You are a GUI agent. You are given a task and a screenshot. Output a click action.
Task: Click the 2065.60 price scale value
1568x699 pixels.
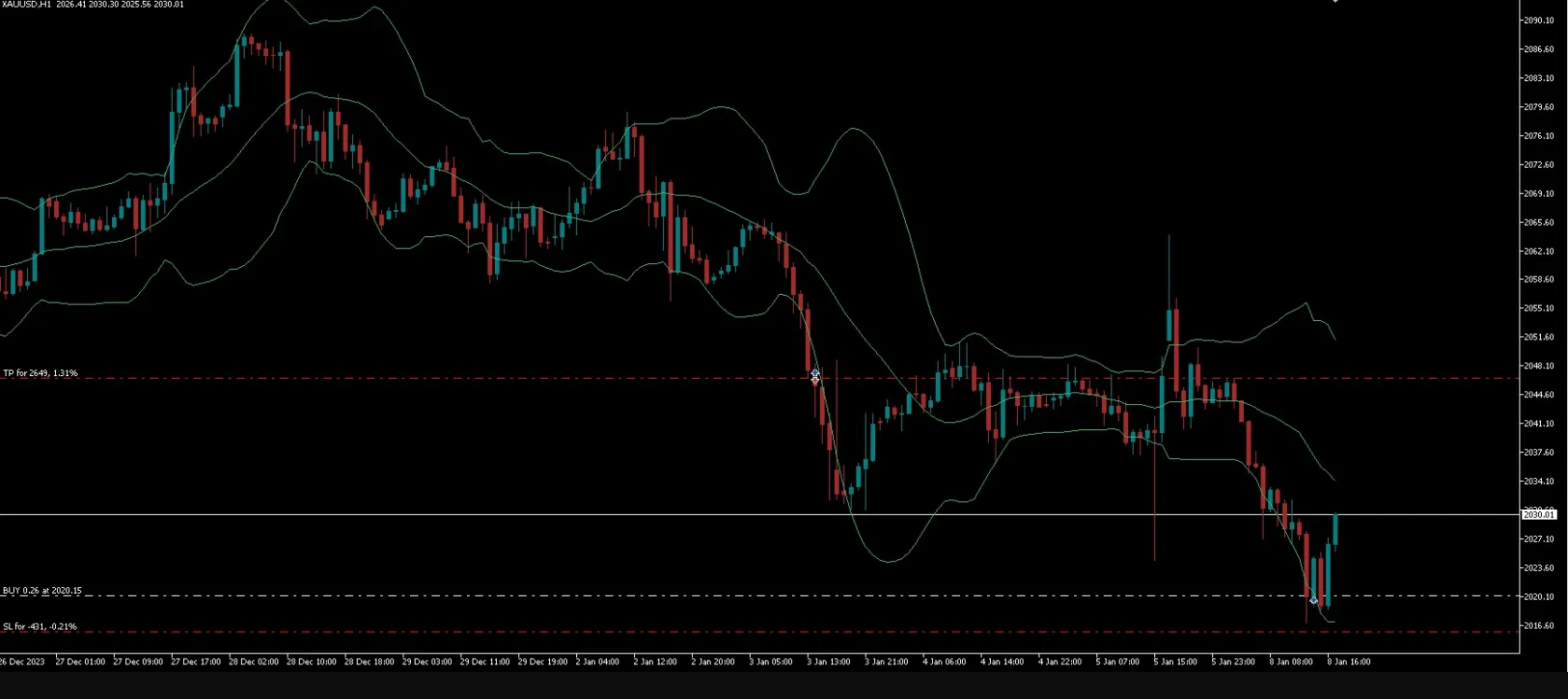point(1539,222)
